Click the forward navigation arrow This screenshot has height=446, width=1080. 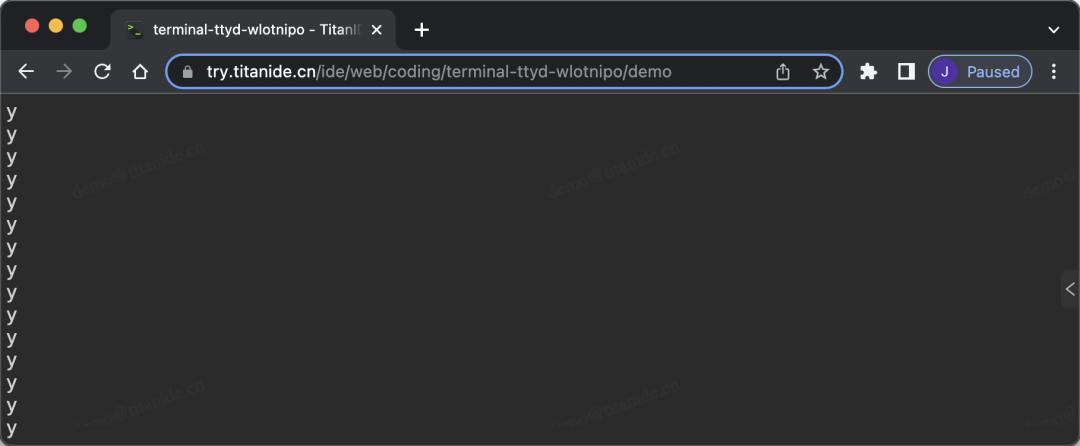coord(64,72)
